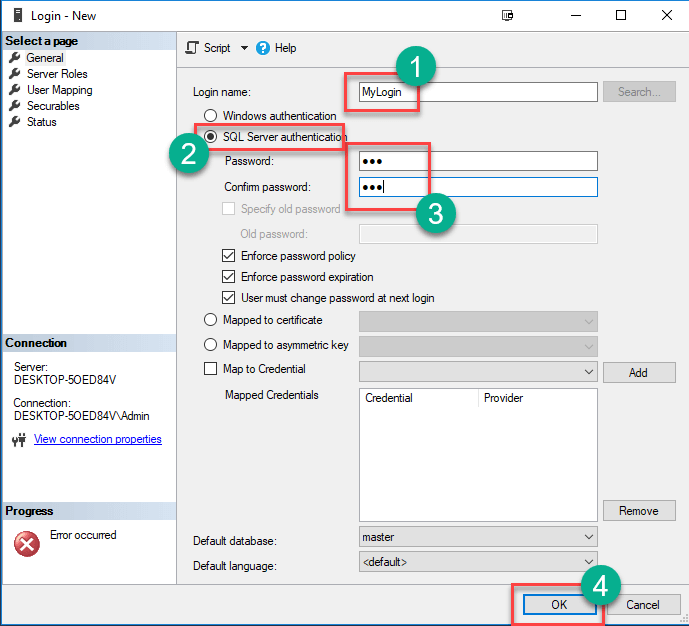The width and height of the screenshot is (689, 626).
Task: Click the Script toolbar icon
Action: [x=193, y=48]
